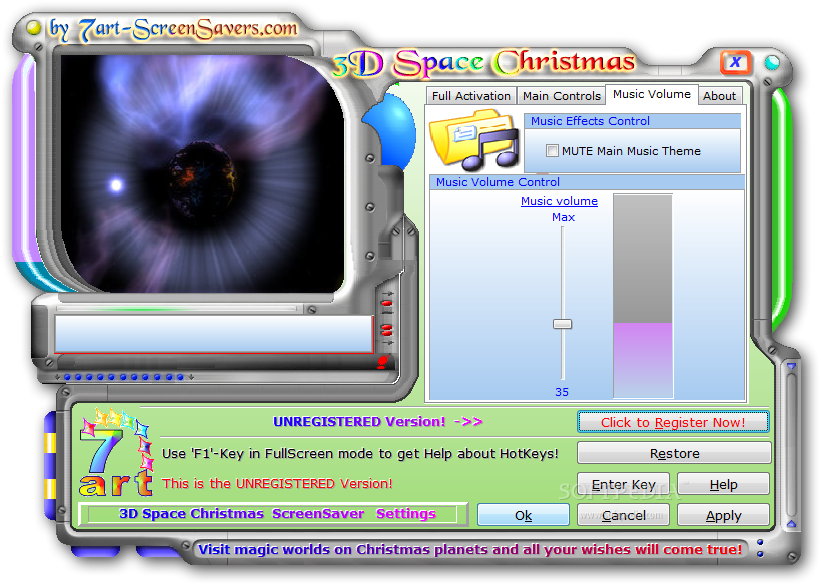Click the 7art-ScreenSavers.com title link
The image size is (821, 585).
click(x=174, y=29)
